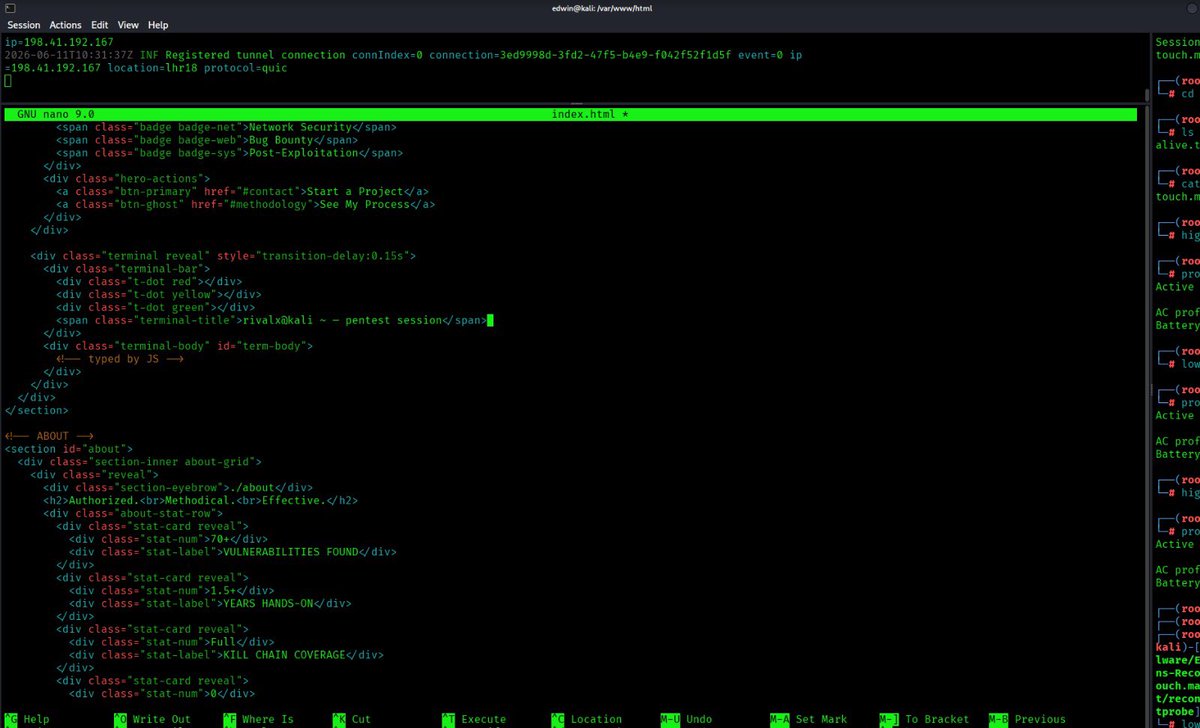Open the Help menu
Viewport: 1200px width, 728px height.
(158, 24)
